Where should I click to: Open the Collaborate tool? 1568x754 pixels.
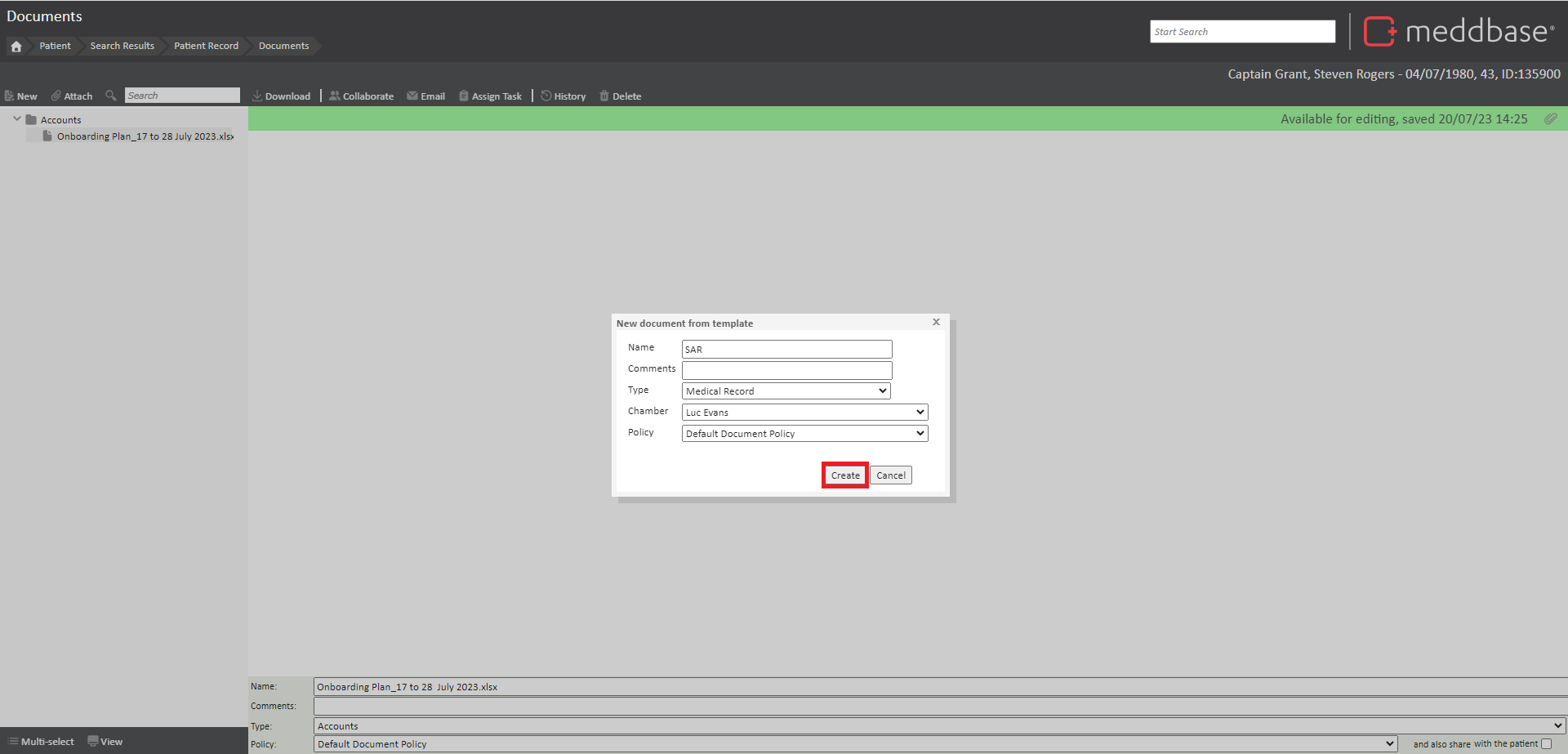tap(361, 96)
